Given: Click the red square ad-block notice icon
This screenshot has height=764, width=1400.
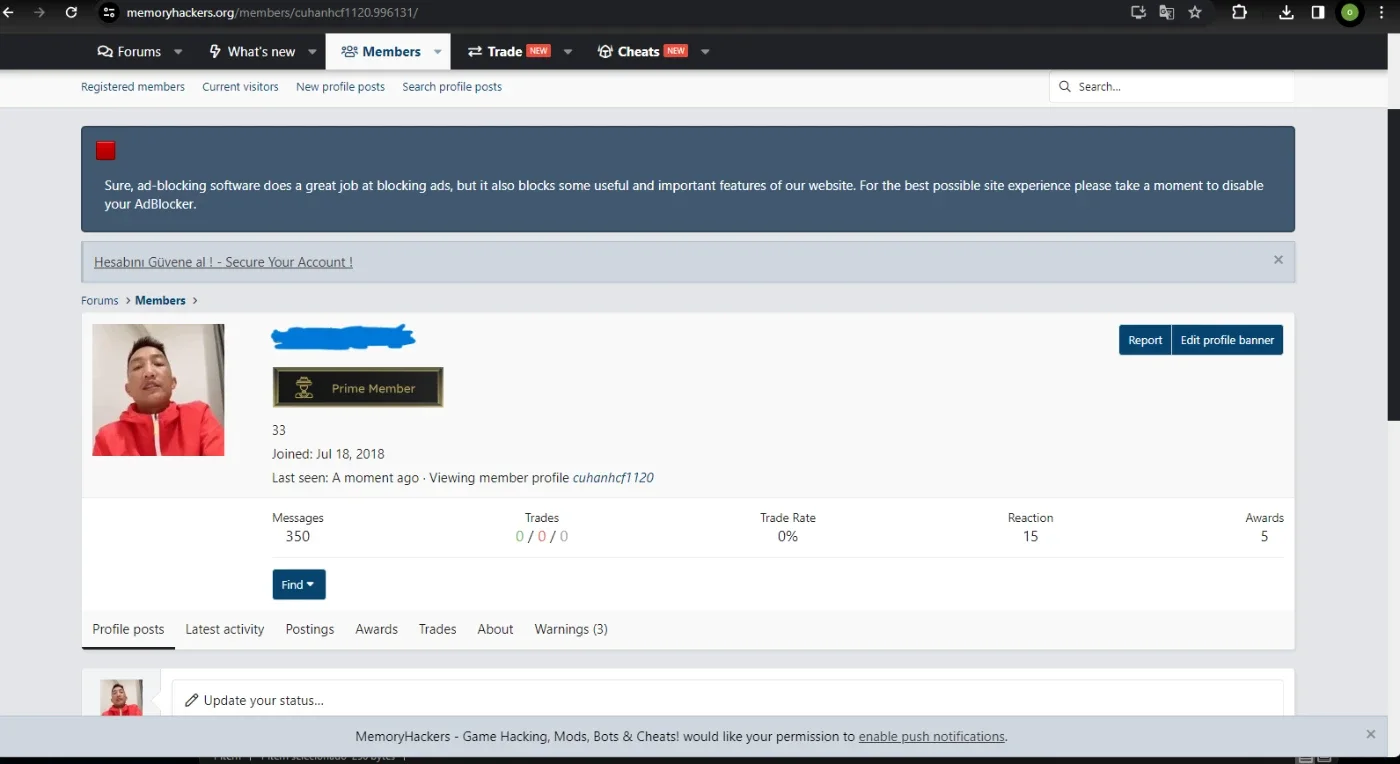Looking at the screenshot, I should 106,151.
